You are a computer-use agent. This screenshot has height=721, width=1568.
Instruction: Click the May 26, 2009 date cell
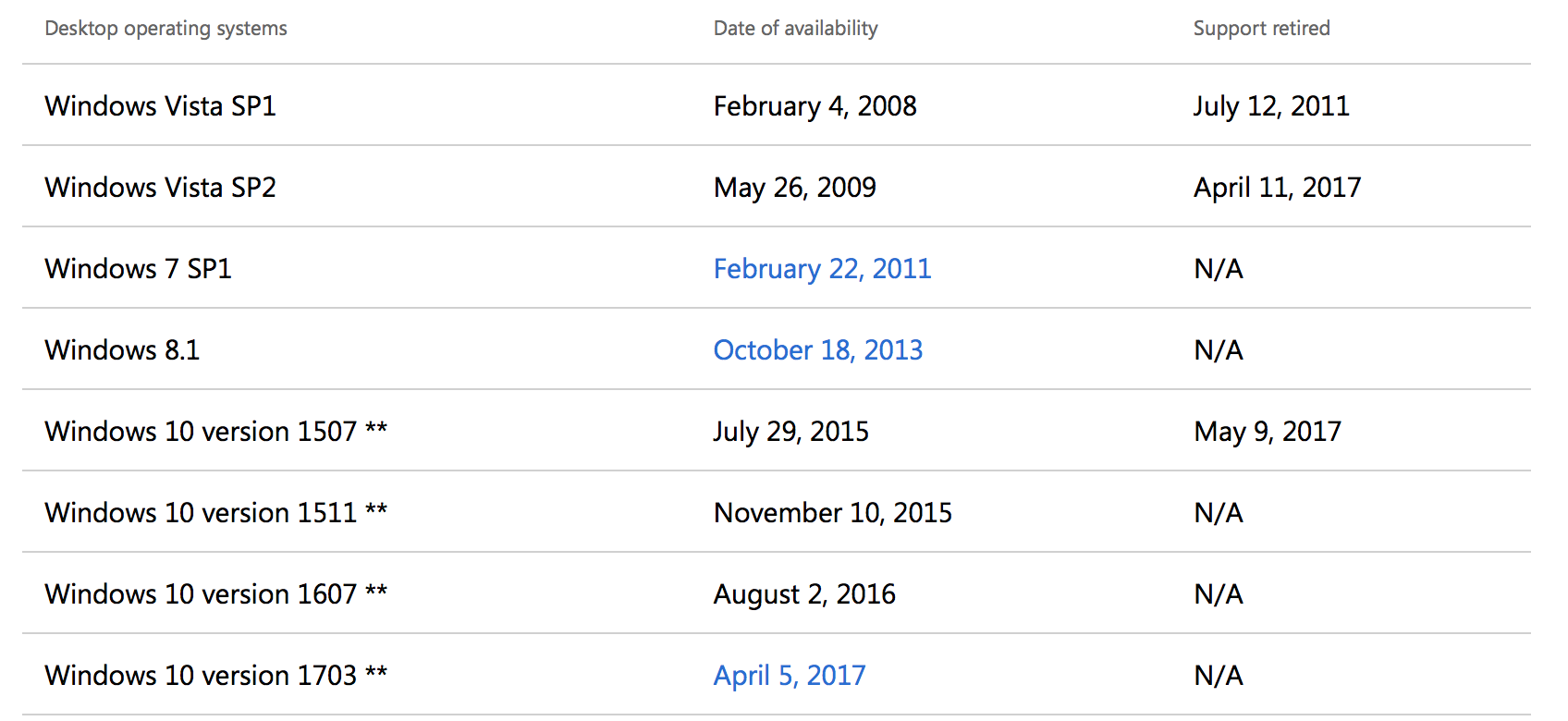(794, 188)
